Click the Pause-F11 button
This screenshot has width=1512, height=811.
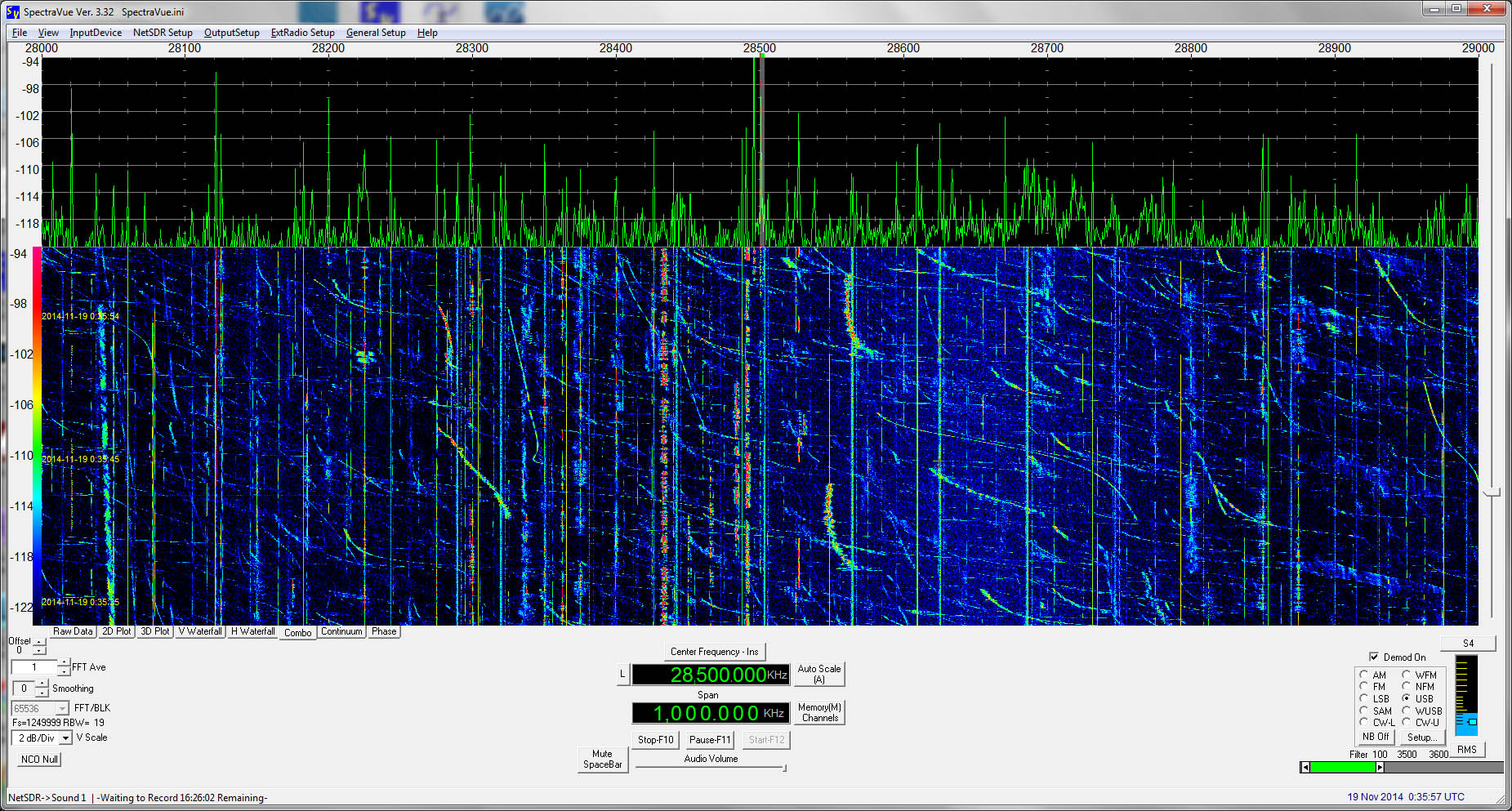coord(710,740)
